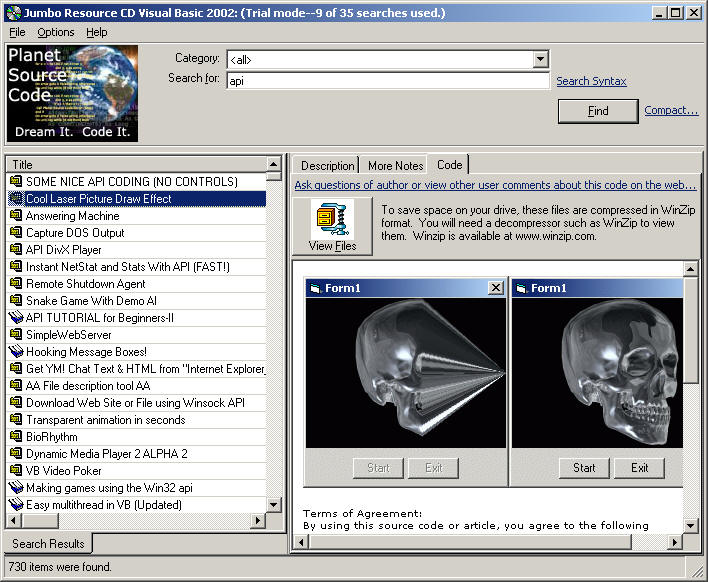Click the Find button
Image resolution: width=708 pixels, height=582 pixels.
coord(598,111)
